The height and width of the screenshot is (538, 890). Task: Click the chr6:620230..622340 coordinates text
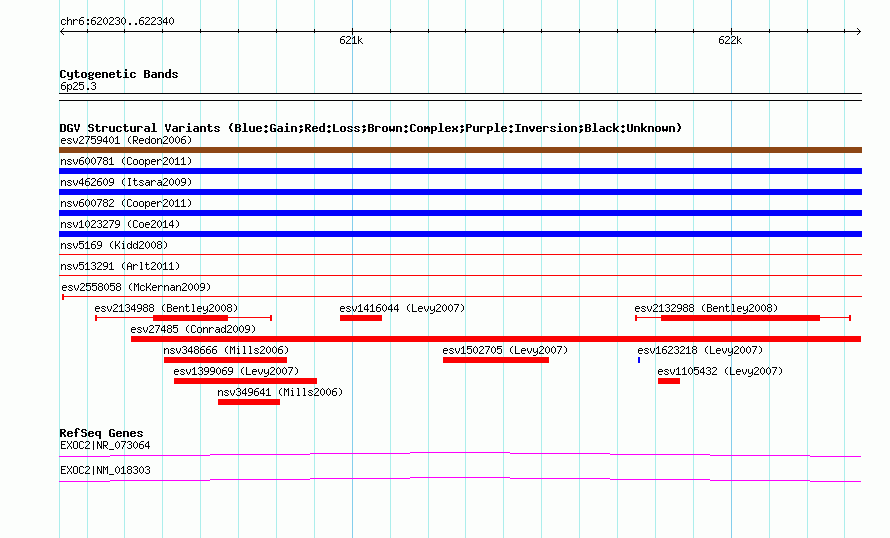click(x=117, y=22)
